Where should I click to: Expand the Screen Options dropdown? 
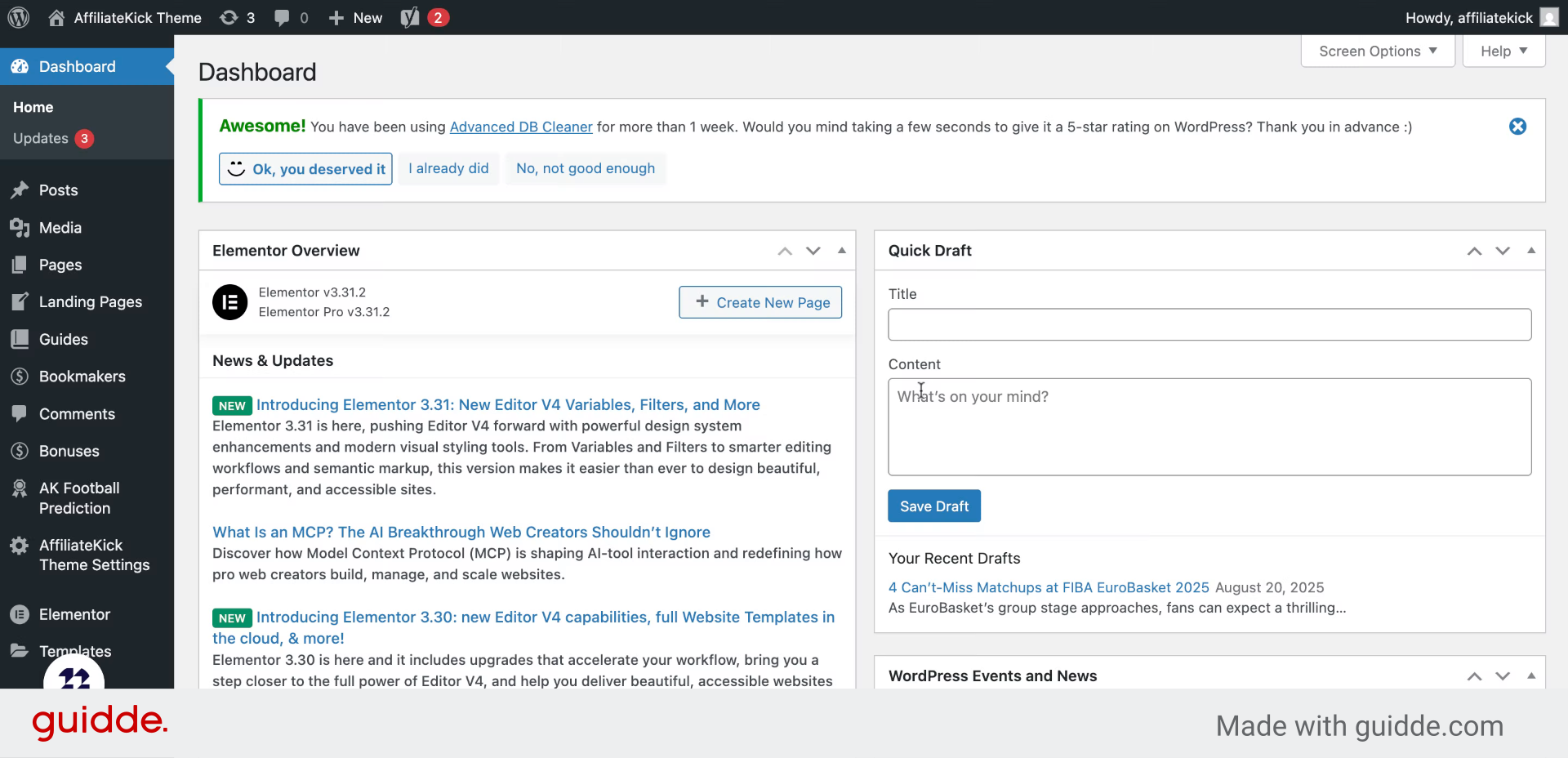coord(1377,51)
